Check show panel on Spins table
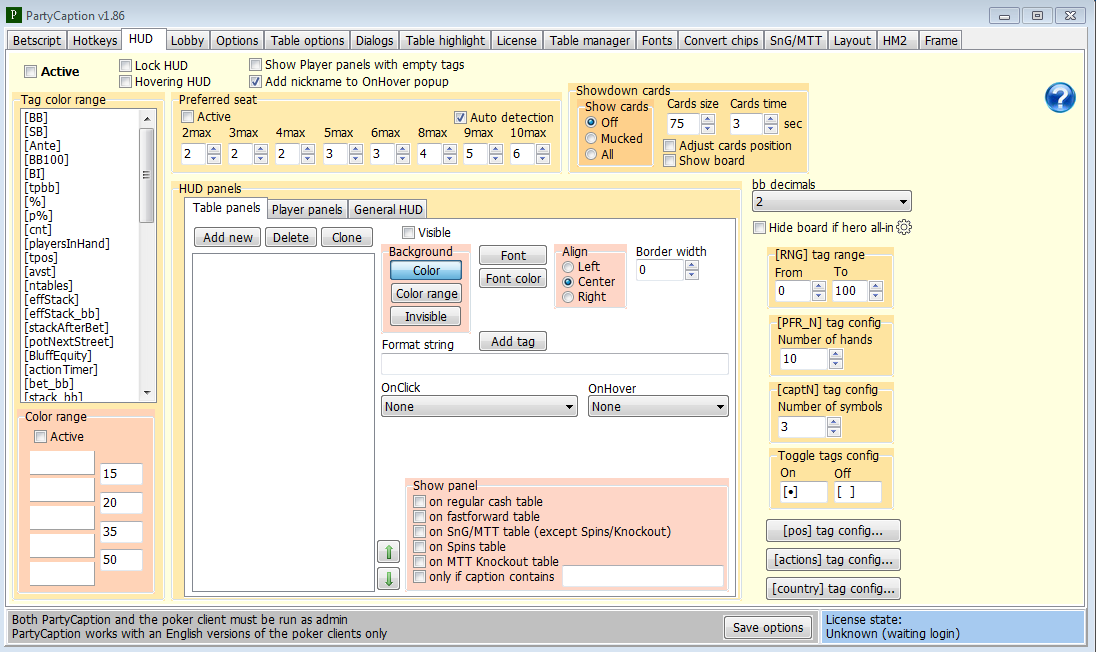 pos(420,546)
